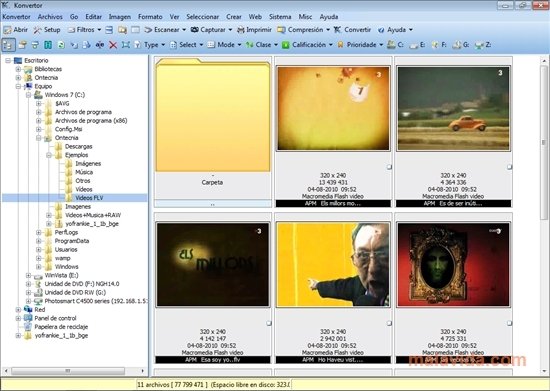Open drive F: from the toolbar

439,45
